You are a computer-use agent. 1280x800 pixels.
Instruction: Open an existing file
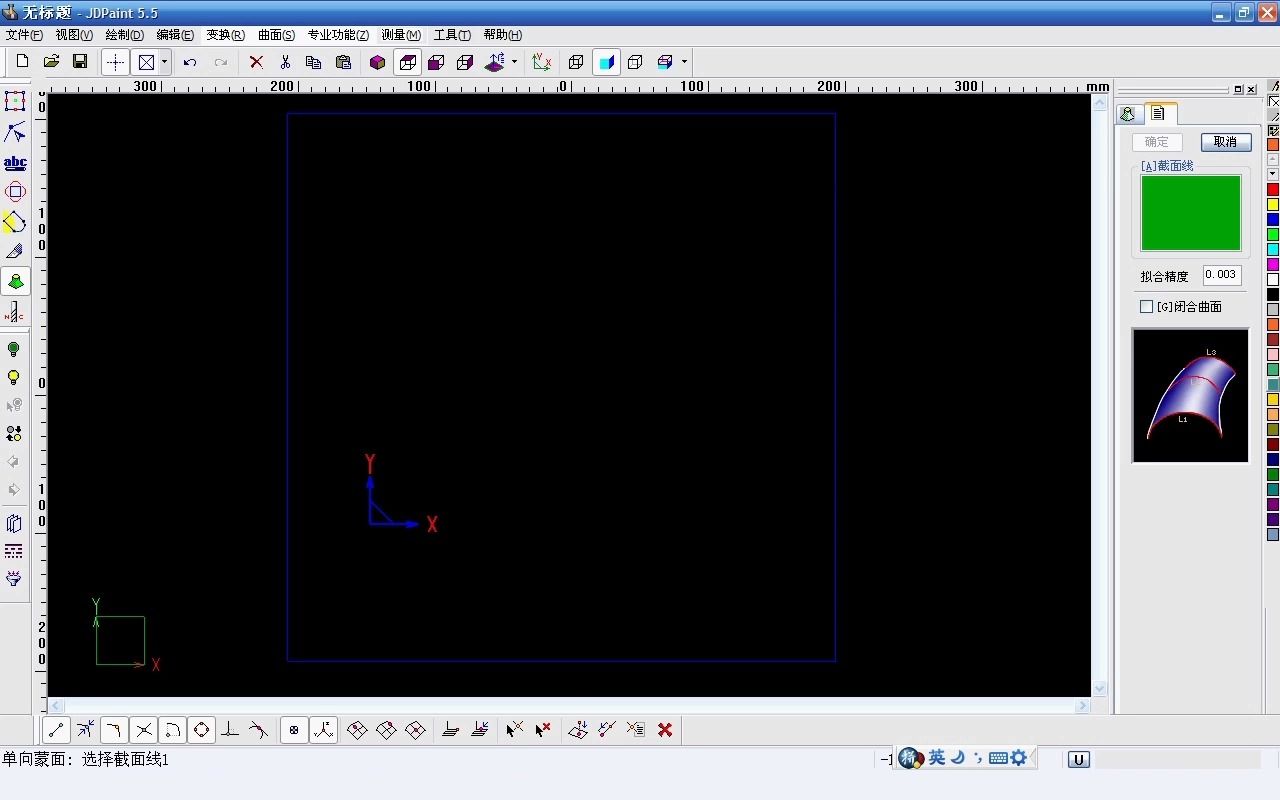click(x=51, y=61)
